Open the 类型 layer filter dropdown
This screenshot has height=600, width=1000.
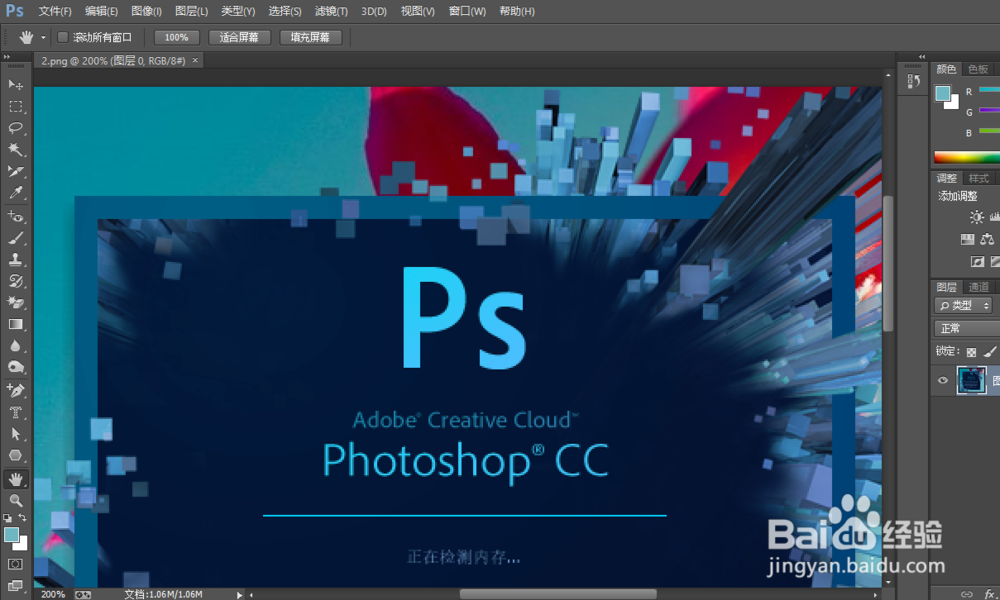click(964, 305)
